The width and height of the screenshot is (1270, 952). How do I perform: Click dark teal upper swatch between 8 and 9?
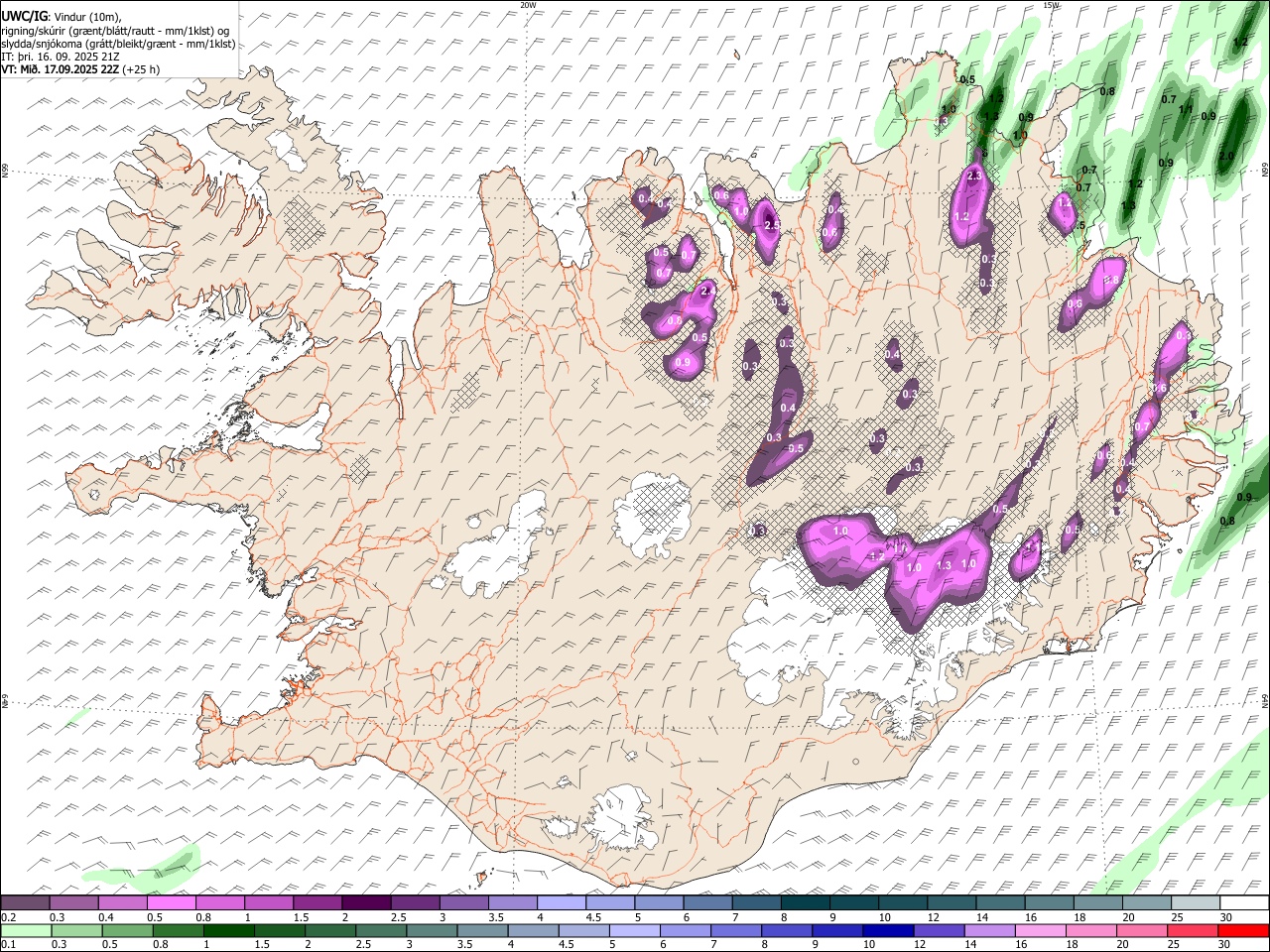pyautogui.click(x=805, y=903)
